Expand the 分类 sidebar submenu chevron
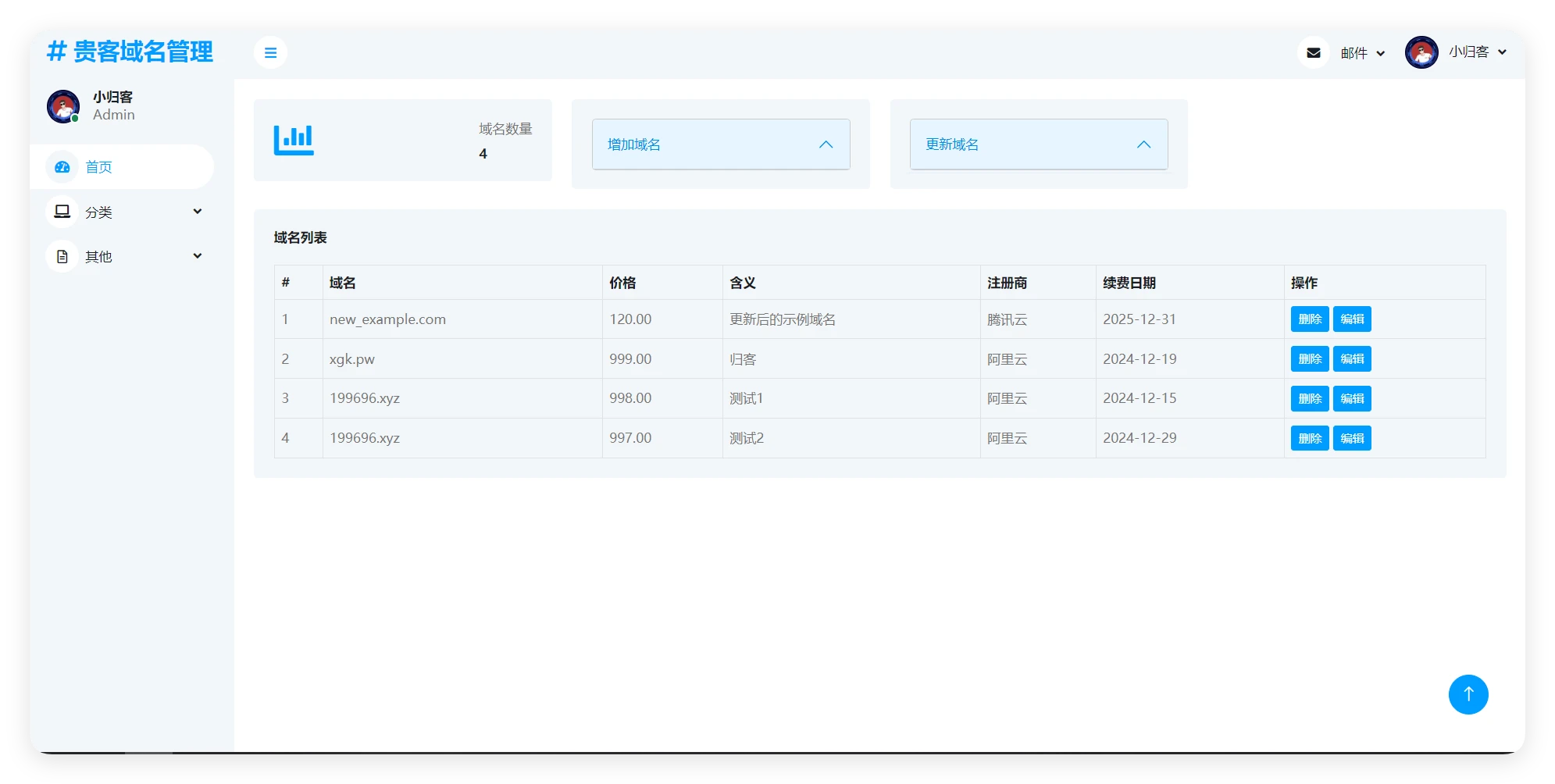 [x=198, y=212]
